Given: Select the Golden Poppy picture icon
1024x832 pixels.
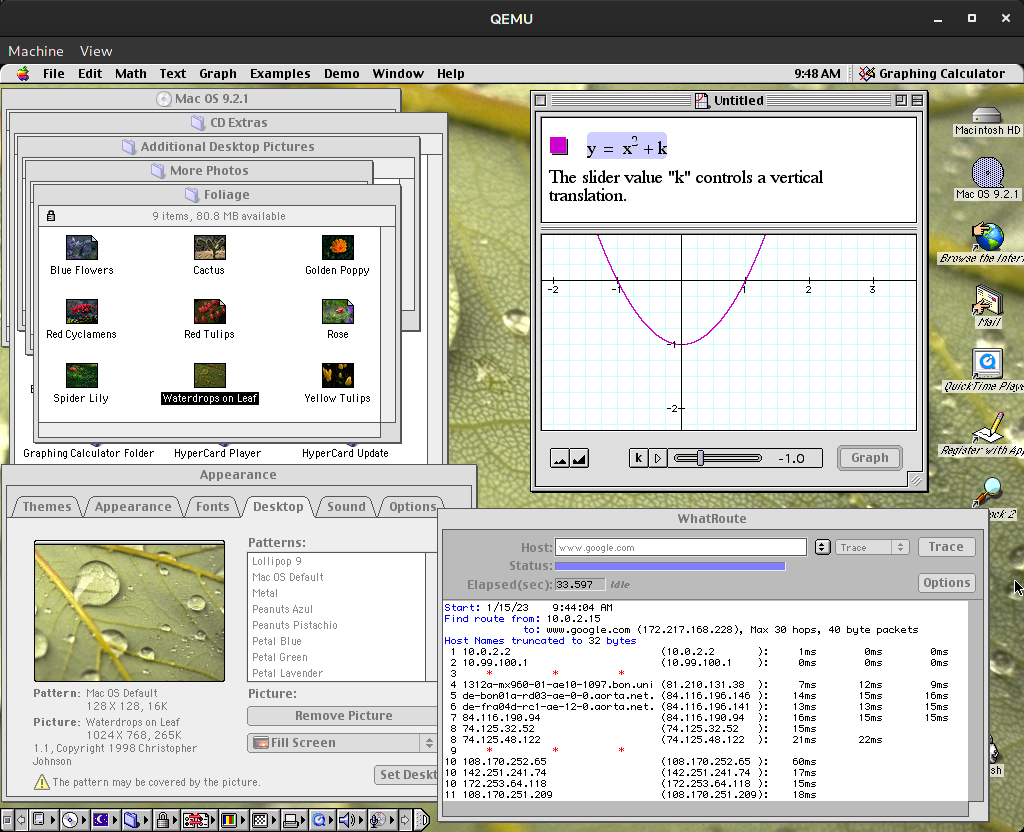Looking at the screenshot, I should [x=338, y=248].
